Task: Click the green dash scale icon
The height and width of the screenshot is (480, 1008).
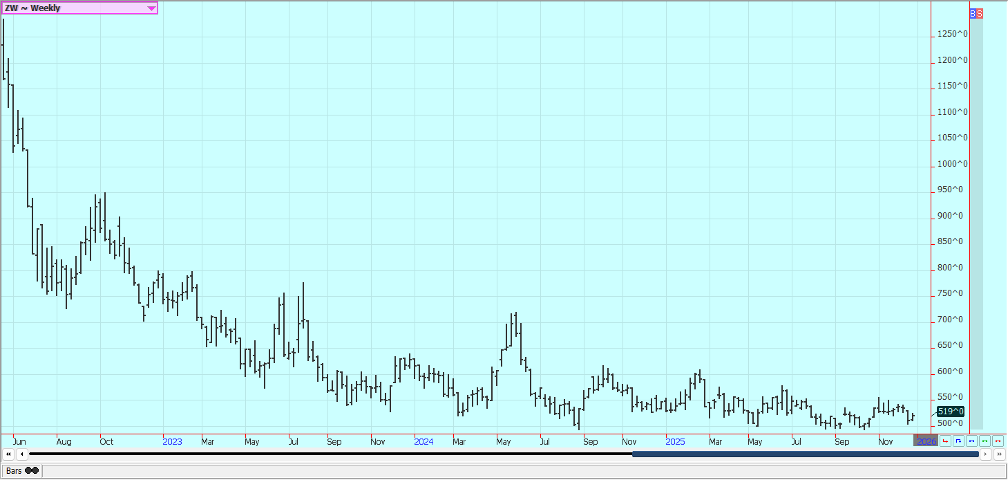Action: (984, 440)
